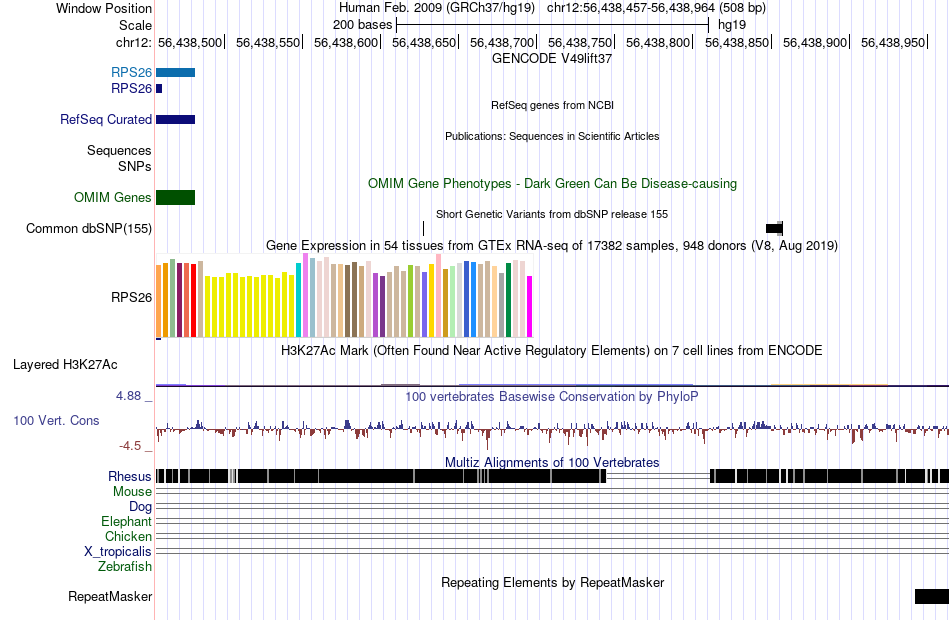Screen dimensions: 950x620
Task: Click the Sequences track label
Action: coord(119,150)
